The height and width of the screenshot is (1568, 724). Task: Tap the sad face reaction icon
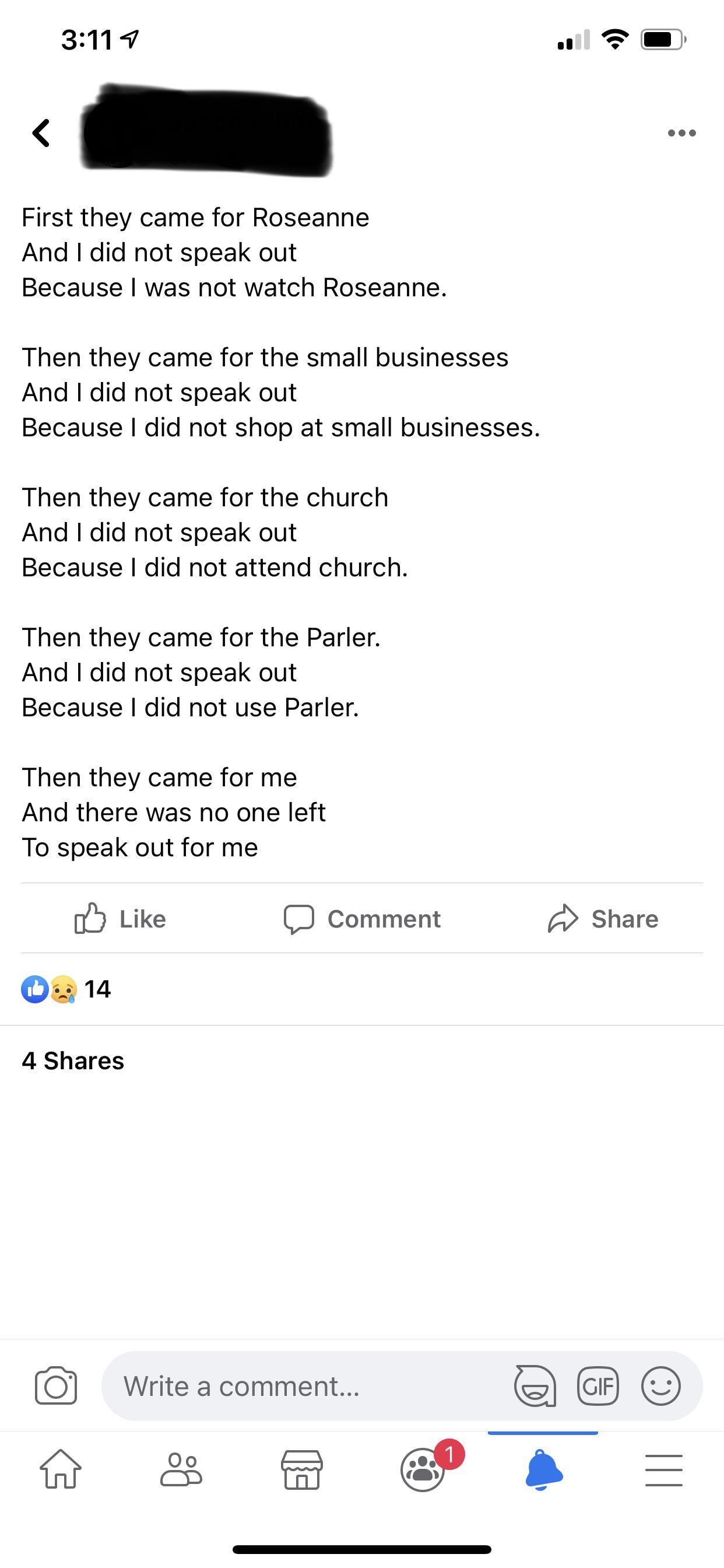point(64,989)
